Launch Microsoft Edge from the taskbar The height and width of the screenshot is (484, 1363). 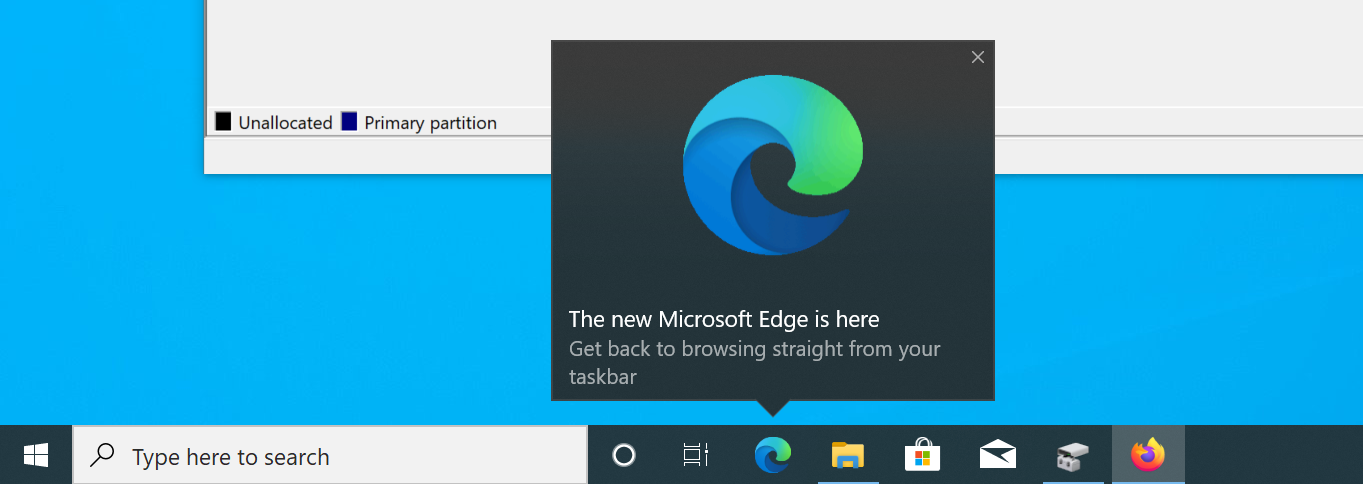pyautogui.click(x=772, y=456)
